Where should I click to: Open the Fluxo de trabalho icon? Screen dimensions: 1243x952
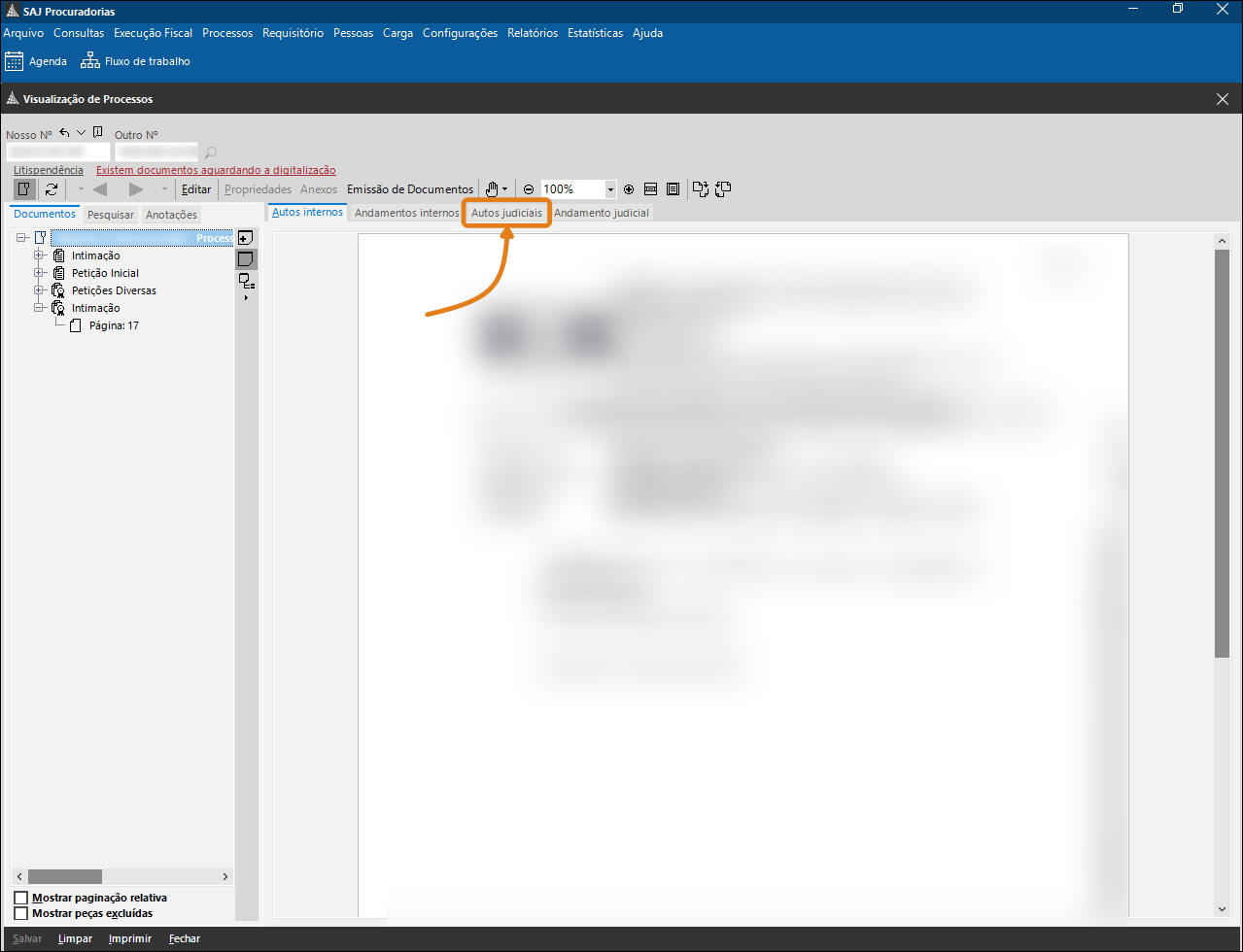tap(90, 61)
